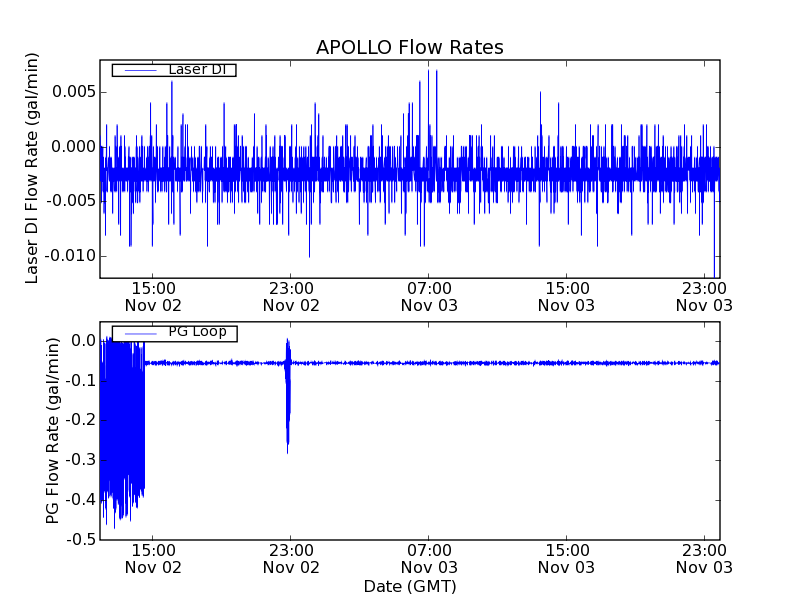The width and height of the screenshot is (800, 600).
Task: Click the Date (GMT) x-axis label
Action: [409, 586]
